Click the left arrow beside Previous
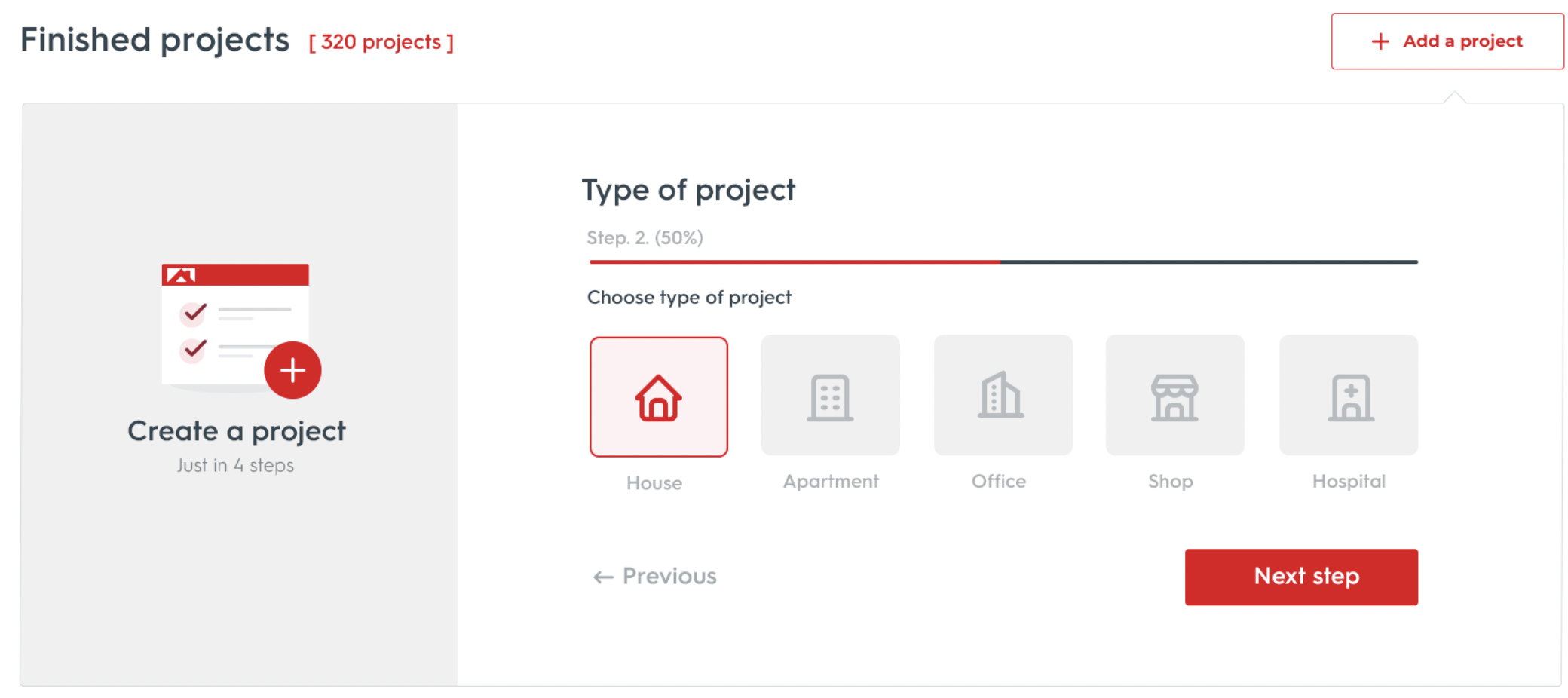This screenshot has height=698, width=1568. tap(603, 577)
